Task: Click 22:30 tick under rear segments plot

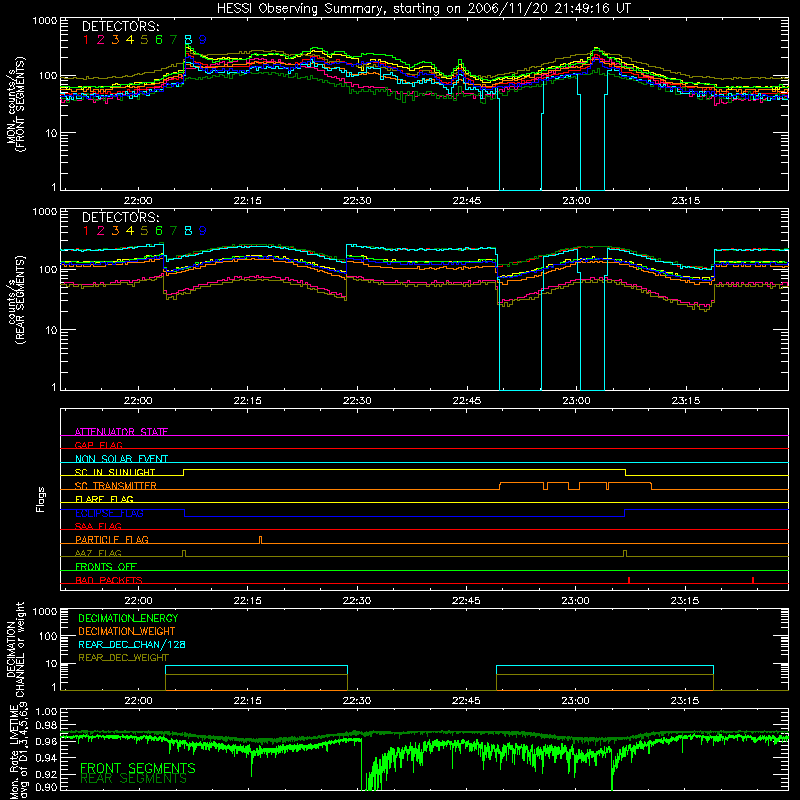Action: 357,401
